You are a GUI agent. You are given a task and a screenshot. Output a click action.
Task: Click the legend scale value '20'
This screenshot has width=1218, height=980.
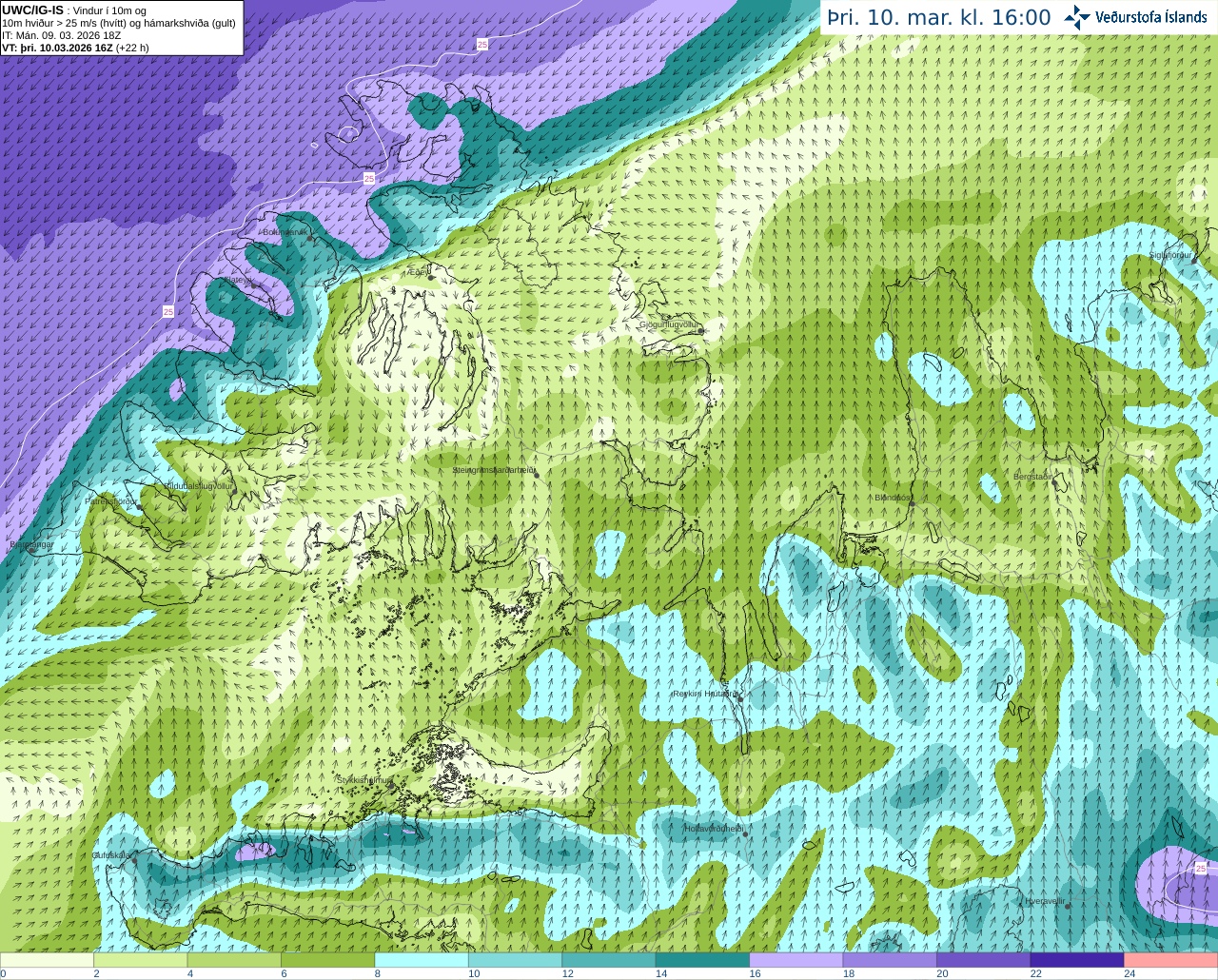pyautogui.click(x=943, y=973)
